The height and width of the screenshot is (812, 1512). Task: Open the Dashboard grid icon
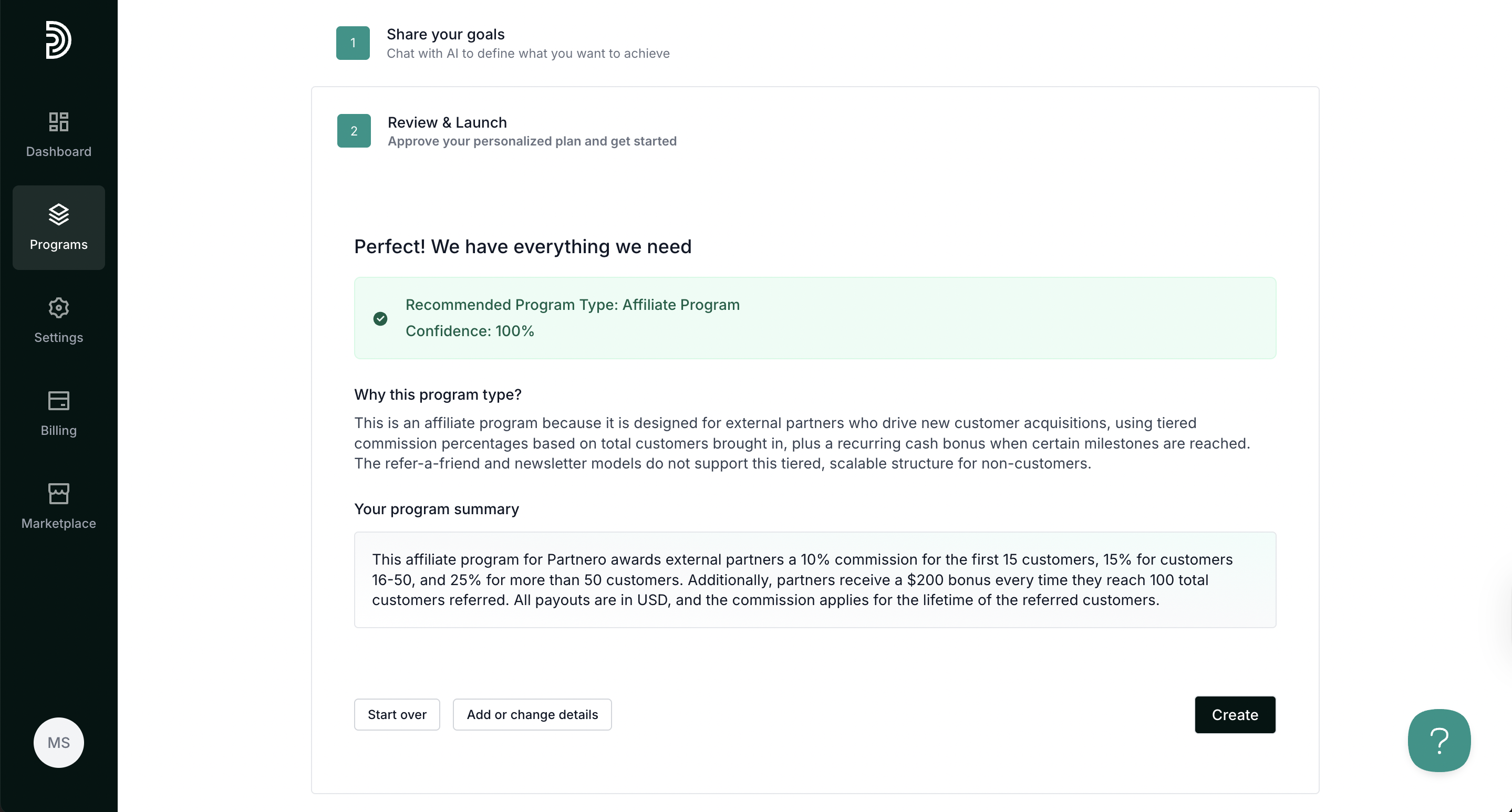pyautogui.click(x=59, y=121)
